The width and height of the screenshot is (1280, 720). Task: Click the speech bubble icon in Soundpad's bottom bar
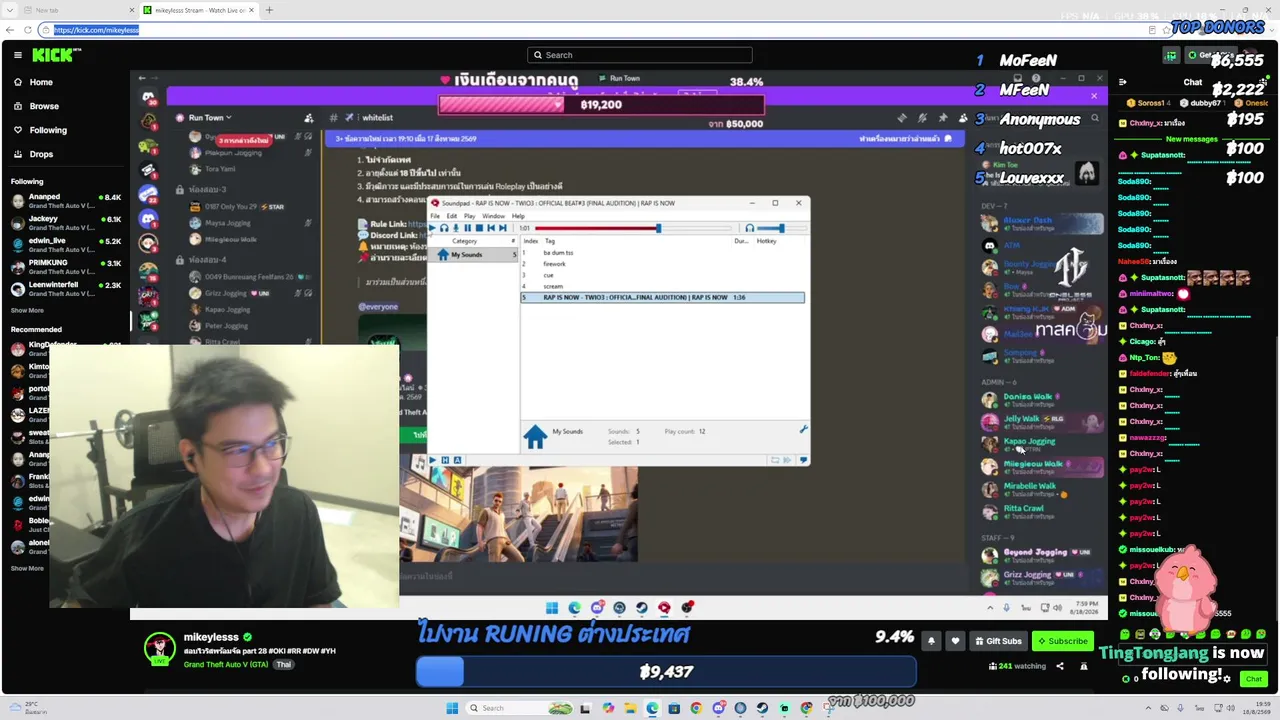(x=802, y=460)
